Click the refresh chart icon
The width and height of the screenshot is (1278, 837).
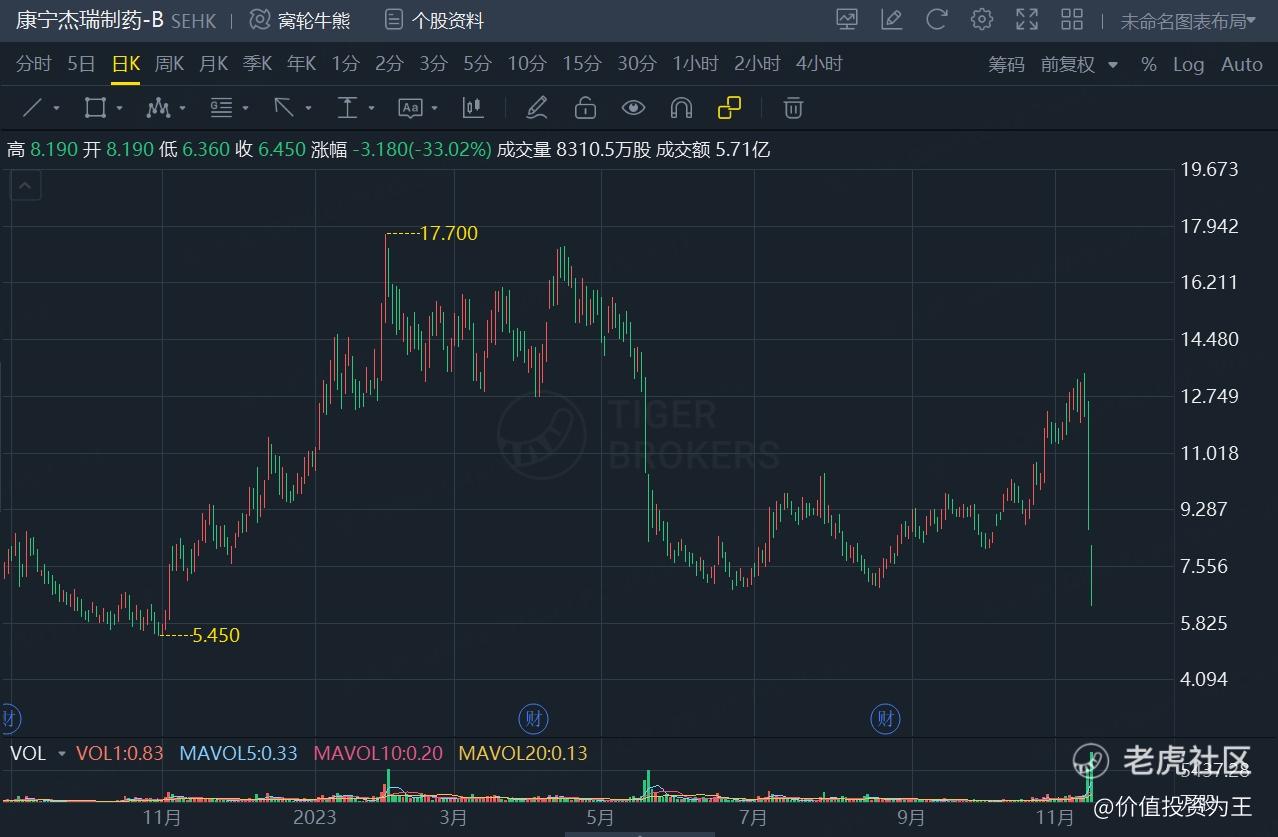coord(937,19)
